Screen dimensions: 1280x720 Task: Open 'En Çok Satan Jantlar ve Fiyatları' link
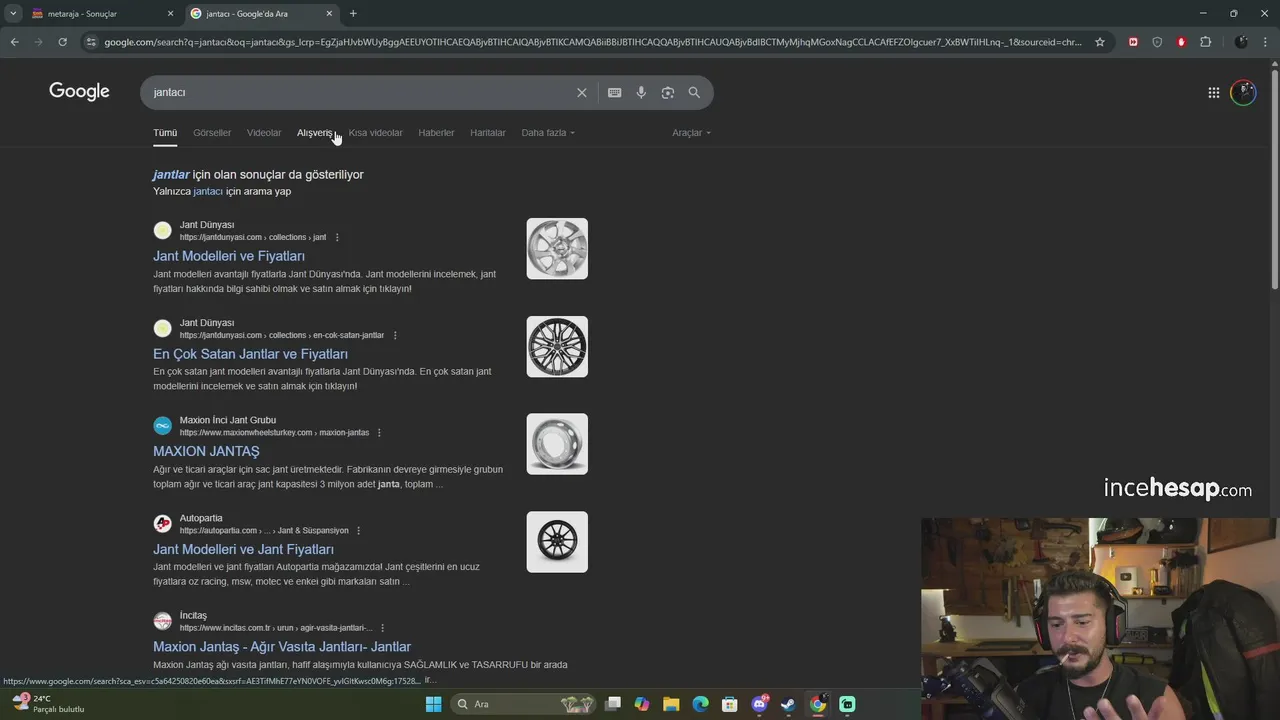coord(250,354)
